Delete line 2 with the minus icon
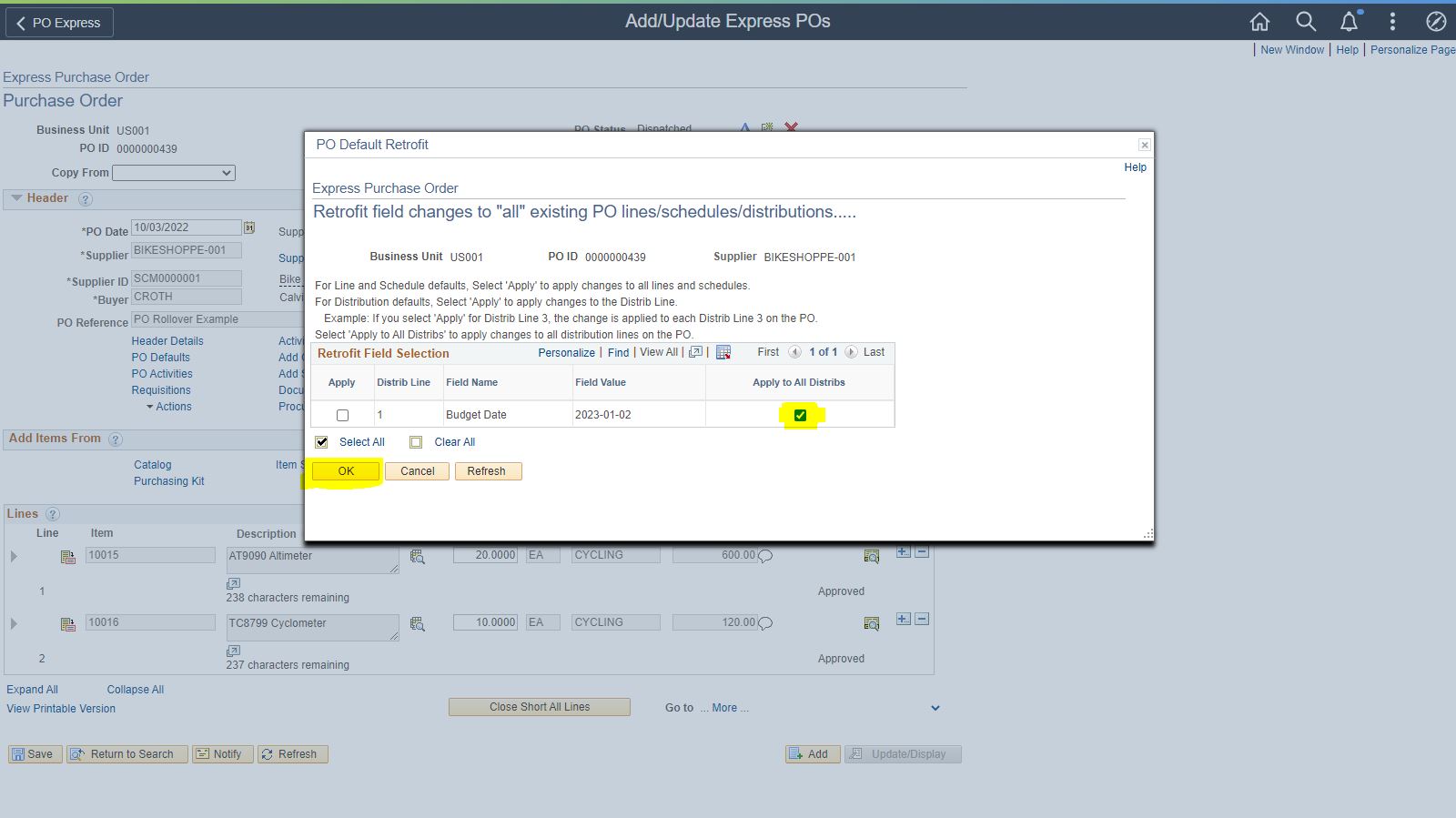 (x=922, y=619)
